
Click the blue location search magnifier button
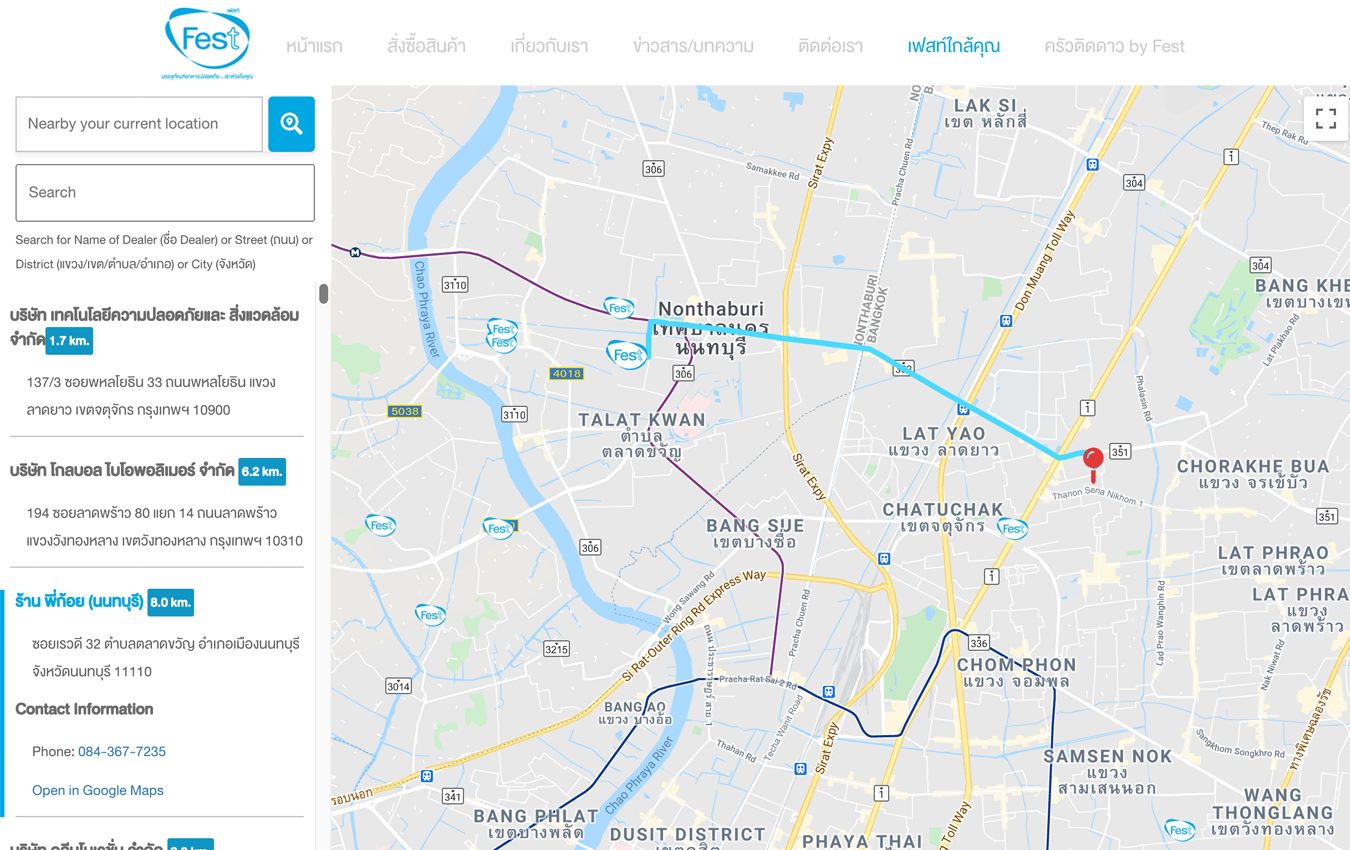point(291,124)
